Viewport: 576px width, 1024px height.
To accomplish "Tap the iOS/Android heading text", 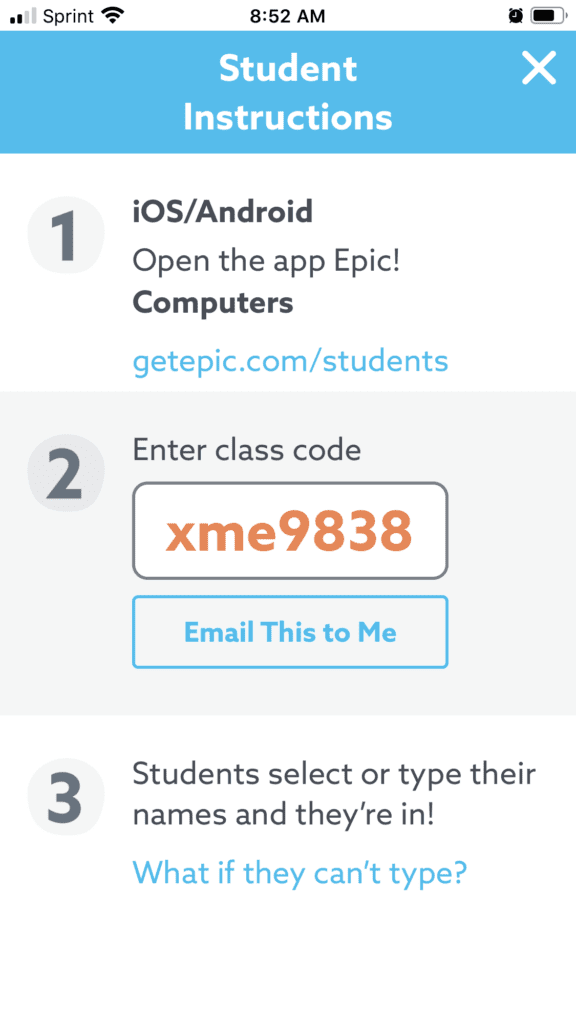I will point(223,212).
